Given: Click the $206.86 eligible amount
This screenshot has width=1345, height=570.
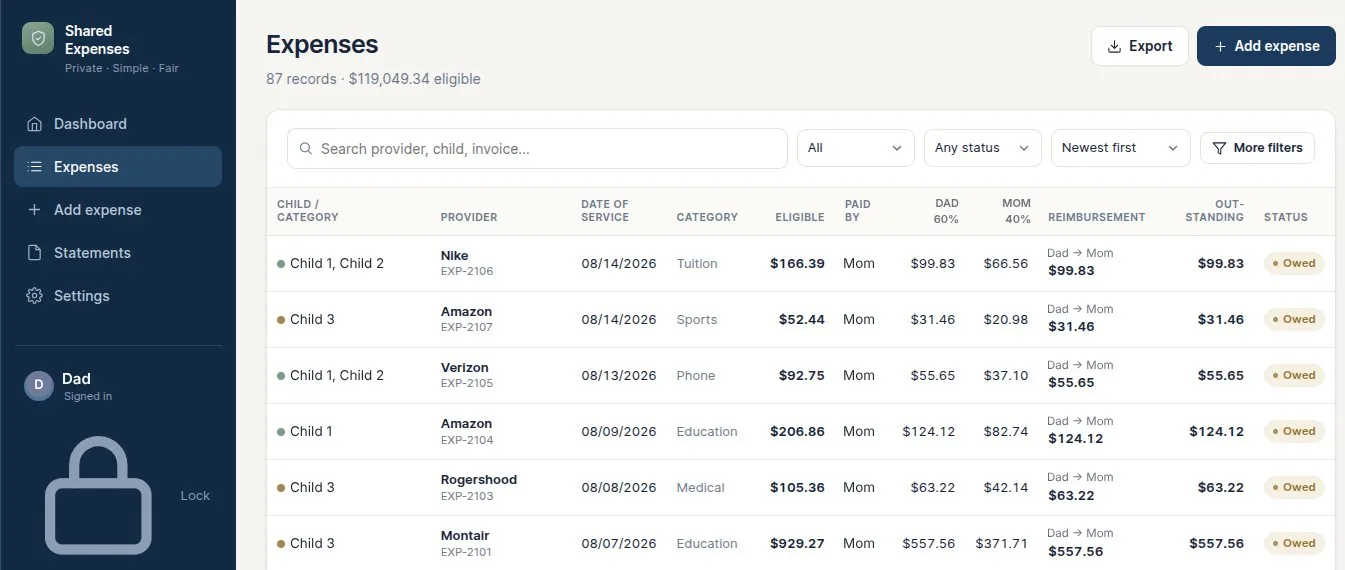Looking at the screenshot, I should 797,432.
